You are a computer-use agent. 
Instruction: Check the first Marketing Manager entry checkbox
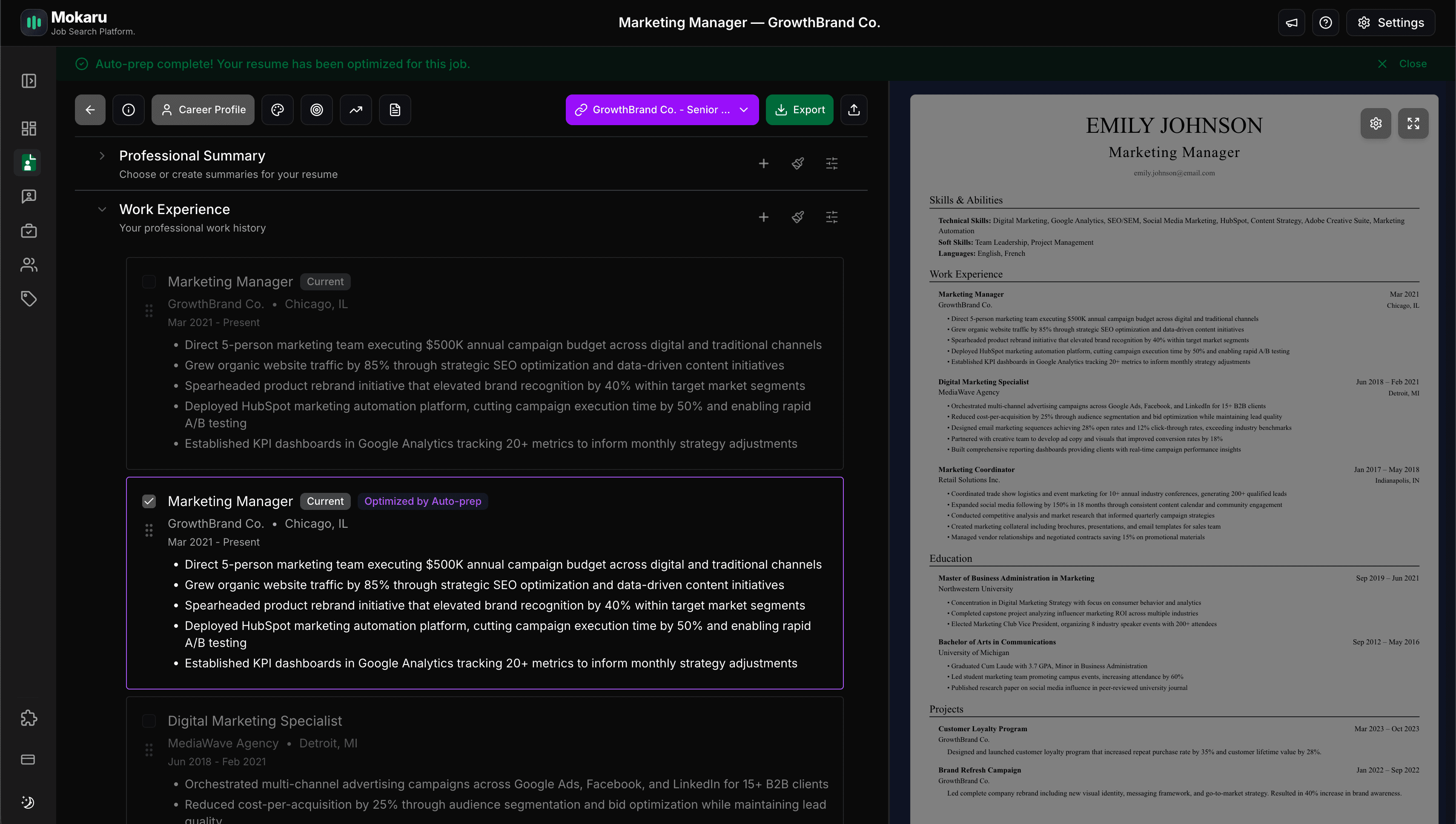click(x=149, y=281)
